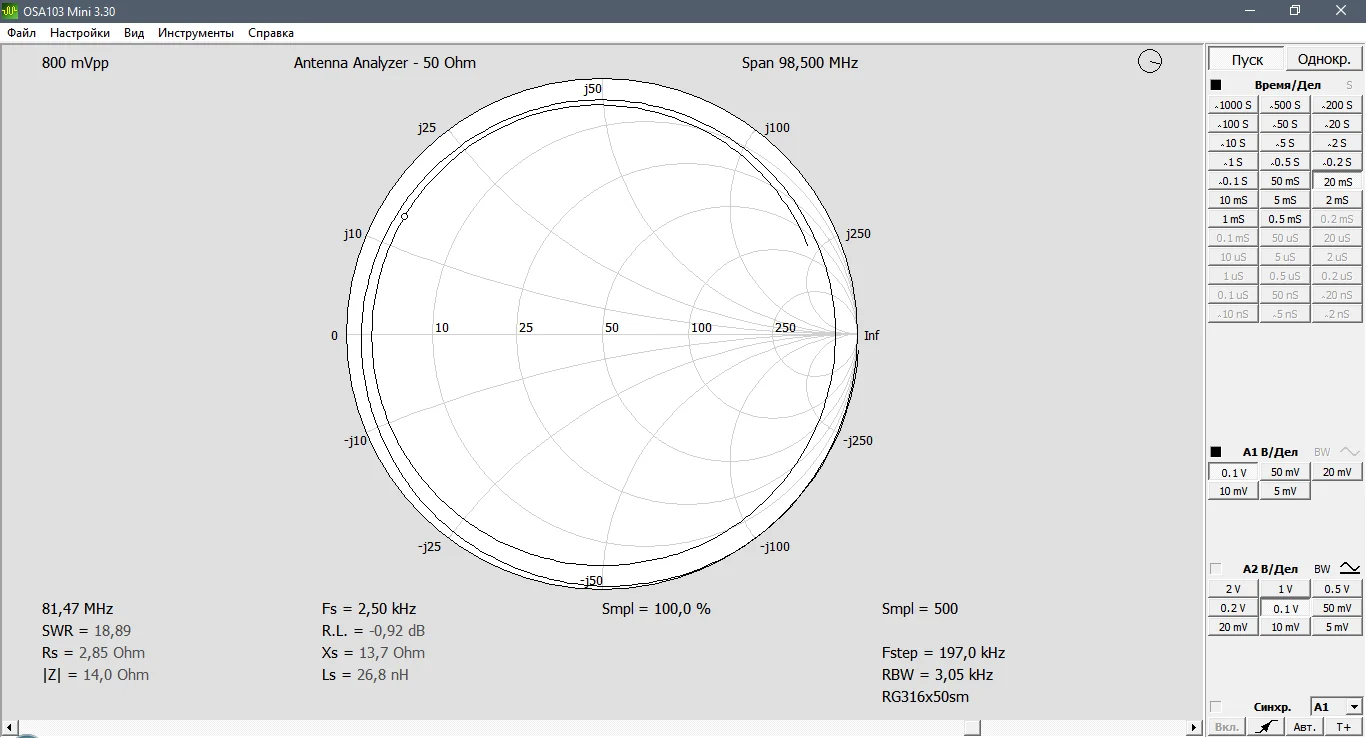Select the 50 S time base button
1366x738 pixels.
coord(1285,124)
